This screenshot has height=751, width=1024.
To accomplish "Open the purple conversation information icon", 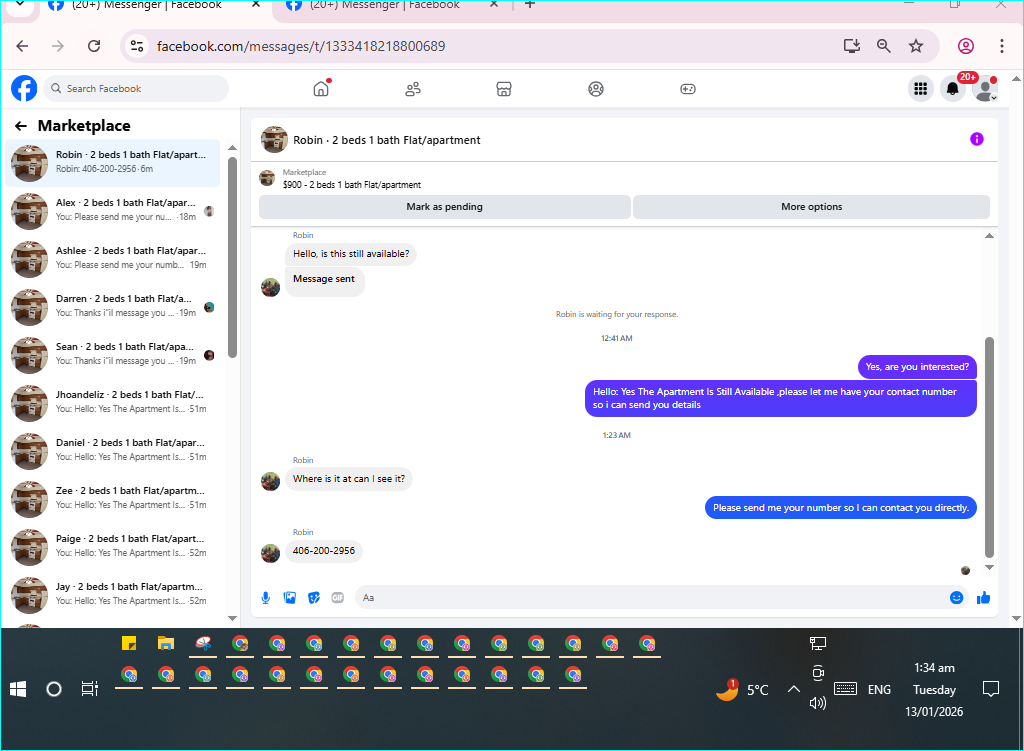I will coord(976,139).
